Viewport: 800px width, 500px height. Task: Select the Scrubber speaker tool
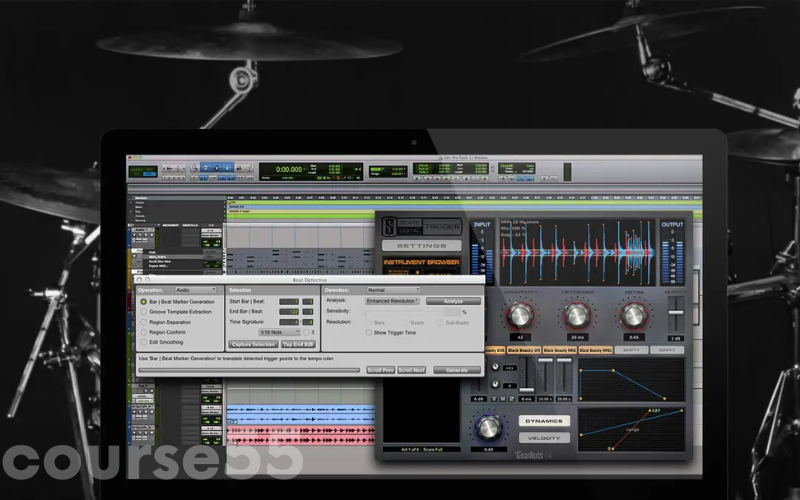tap(239, 168)
